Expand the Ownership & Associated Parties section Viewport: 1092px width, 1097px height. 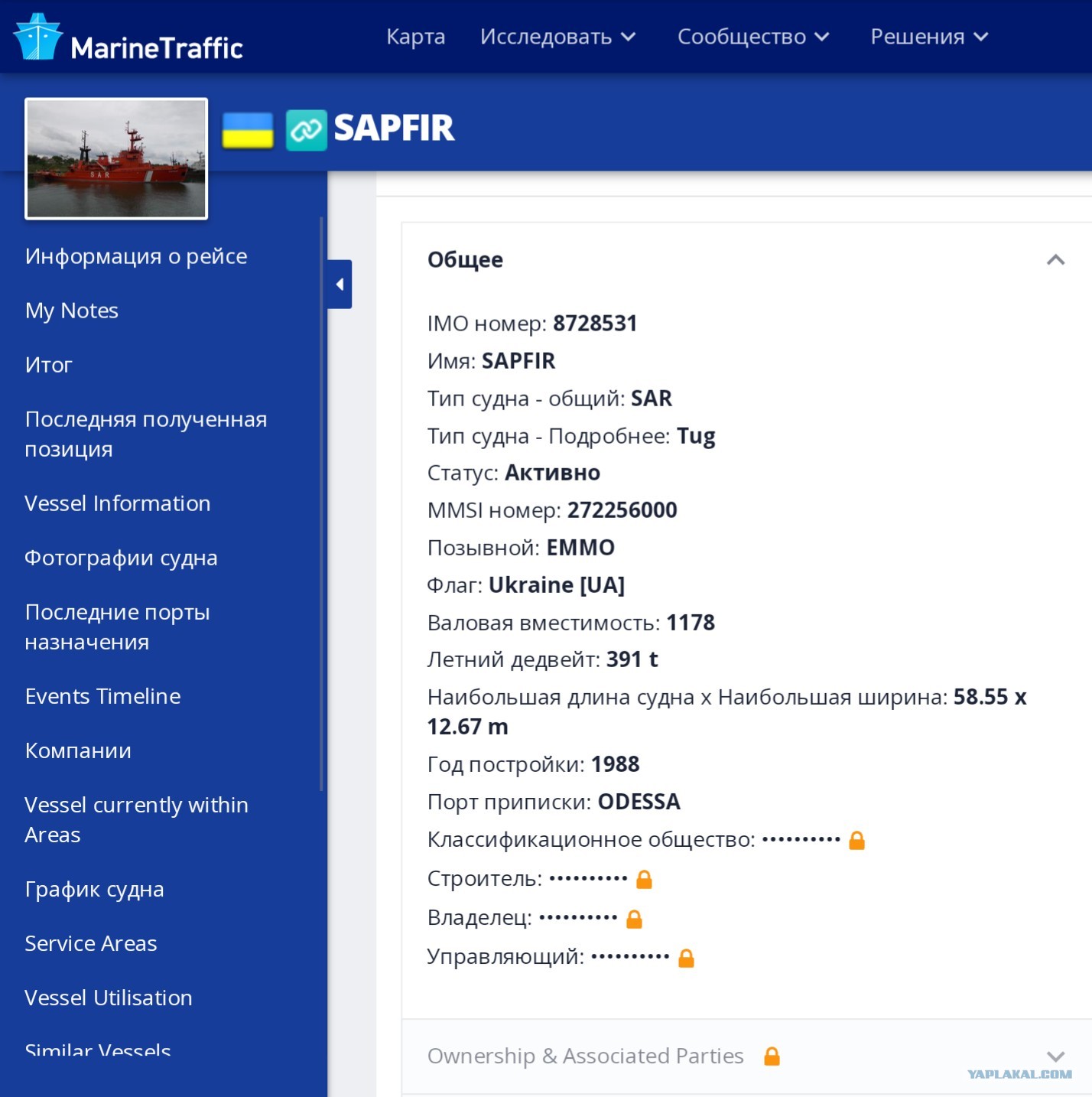click(1055, 1056)
